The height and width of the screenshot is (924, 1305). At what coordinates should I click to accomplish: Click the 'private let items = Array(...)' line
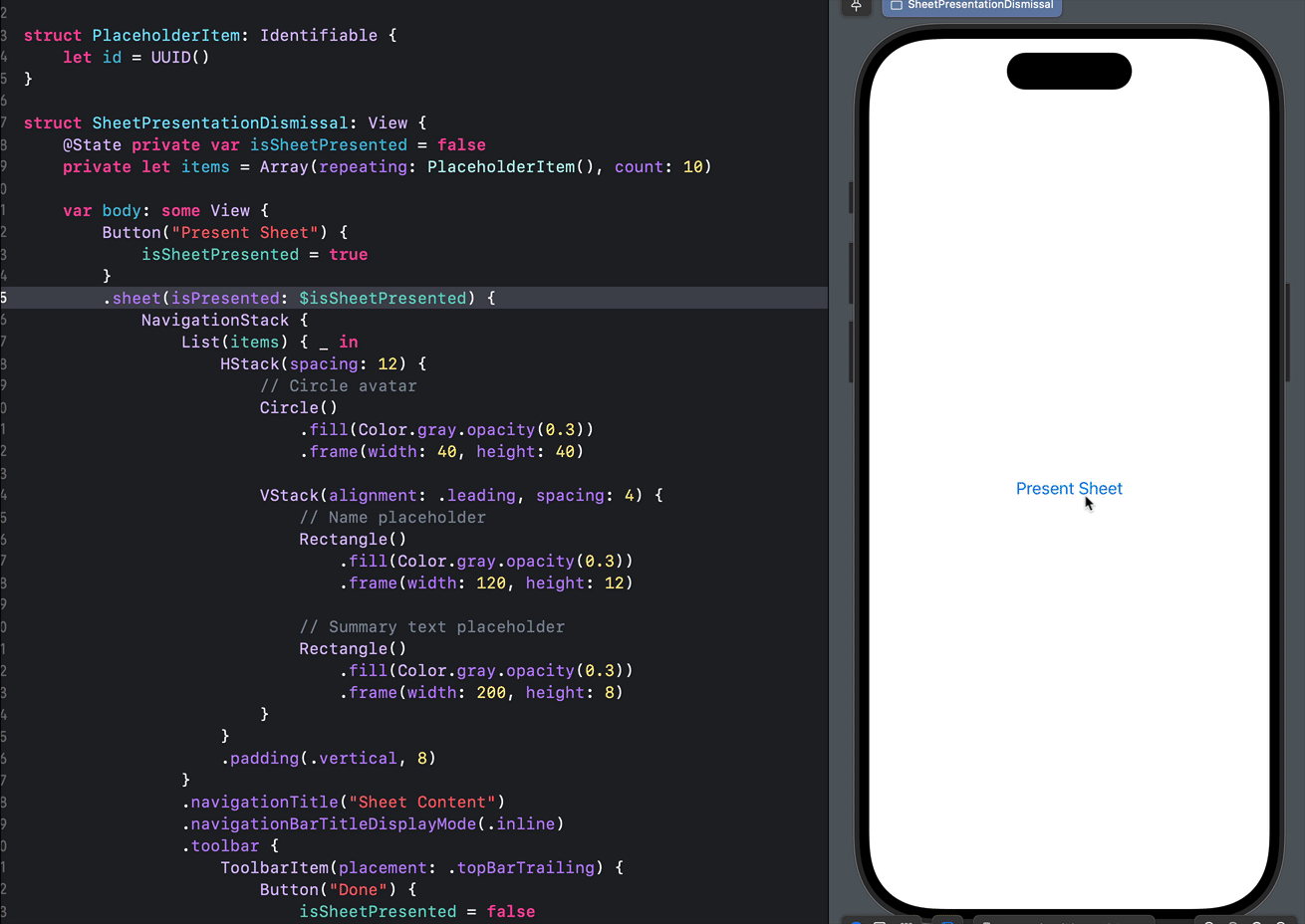388,166
